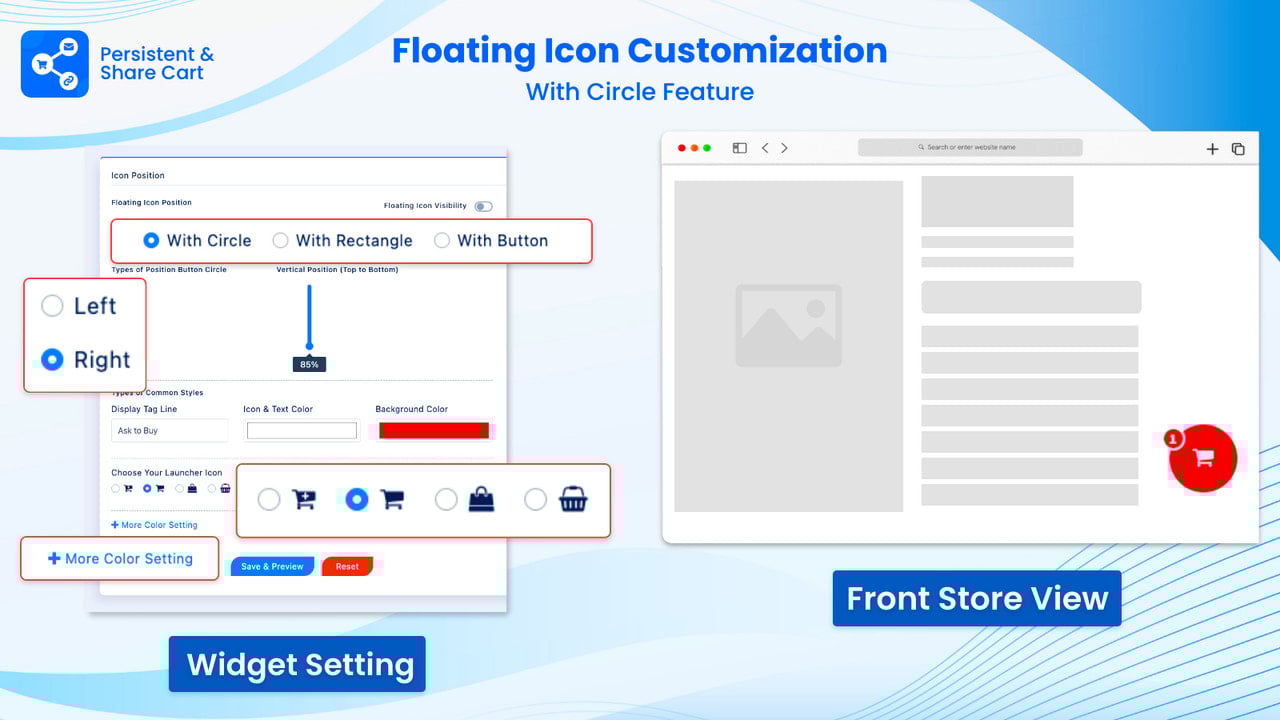
Task: Select the enlarged cart-plus icon radio button
Action: 269,499
